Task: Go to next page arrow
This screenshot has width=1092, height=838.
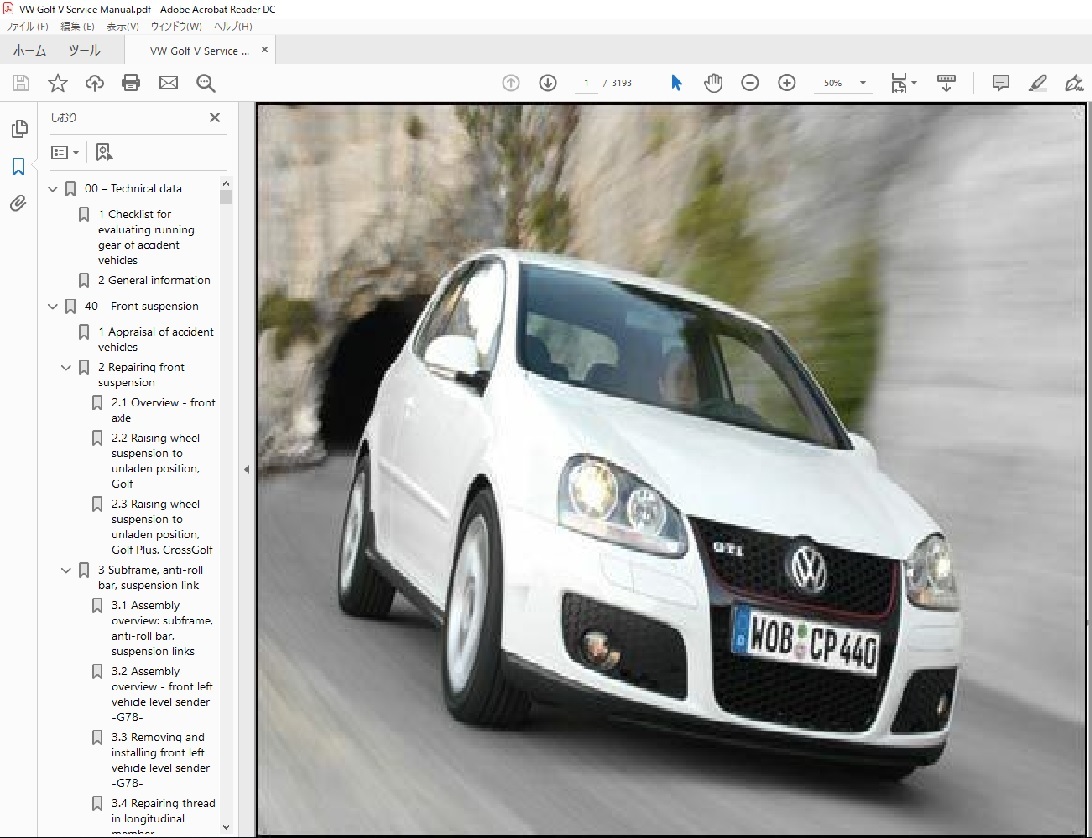Action: 548,83
